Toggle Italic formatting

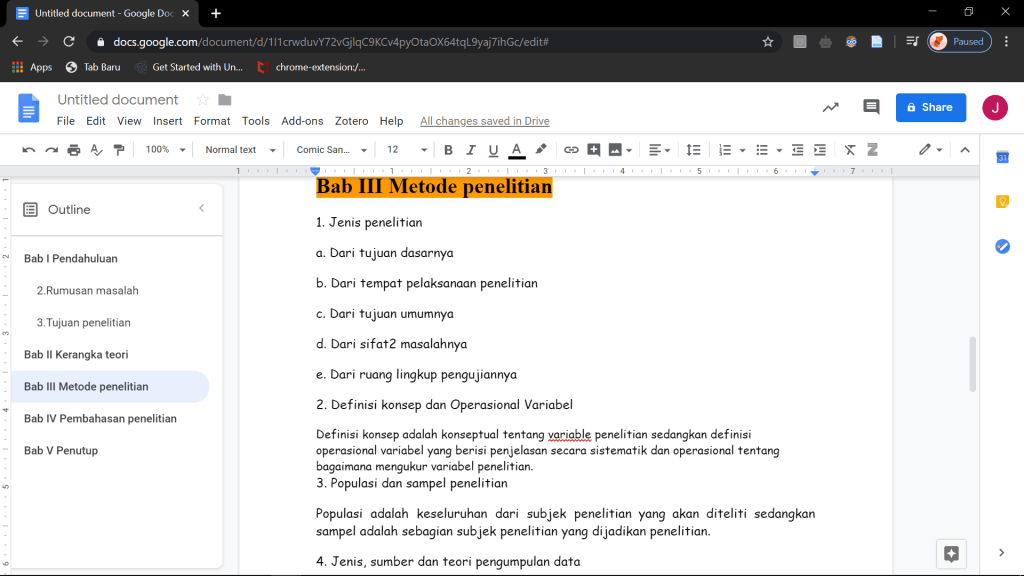tap(471, 150)
